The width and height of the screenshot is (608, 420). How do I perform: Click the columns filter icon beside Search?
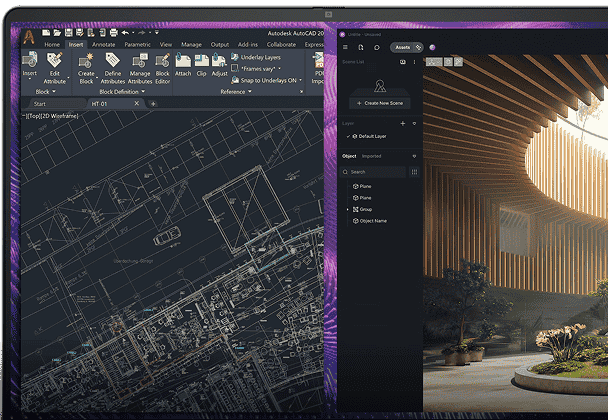point(414,172)
